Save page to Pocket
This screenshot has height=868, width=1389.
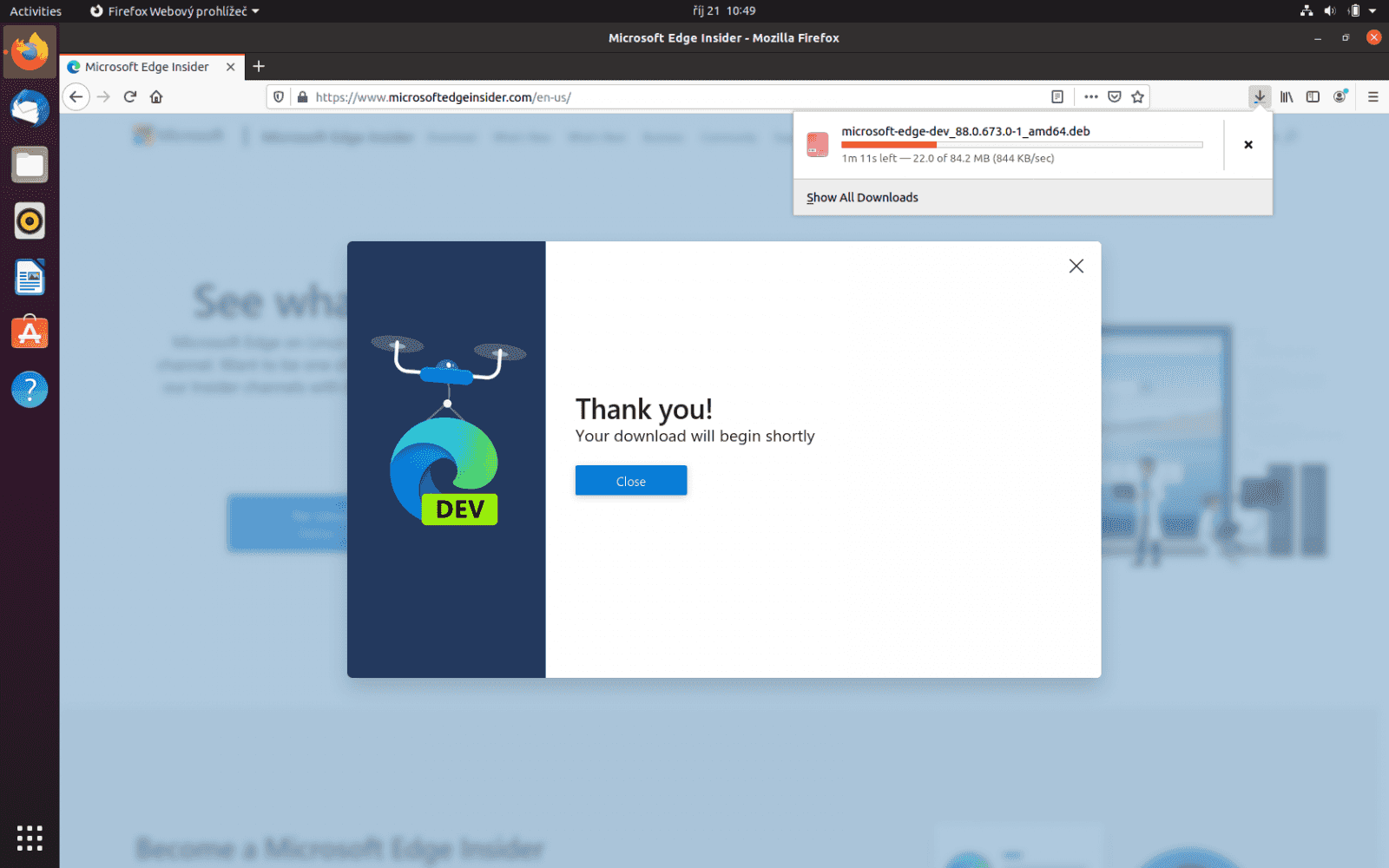tap(1113, 96)
